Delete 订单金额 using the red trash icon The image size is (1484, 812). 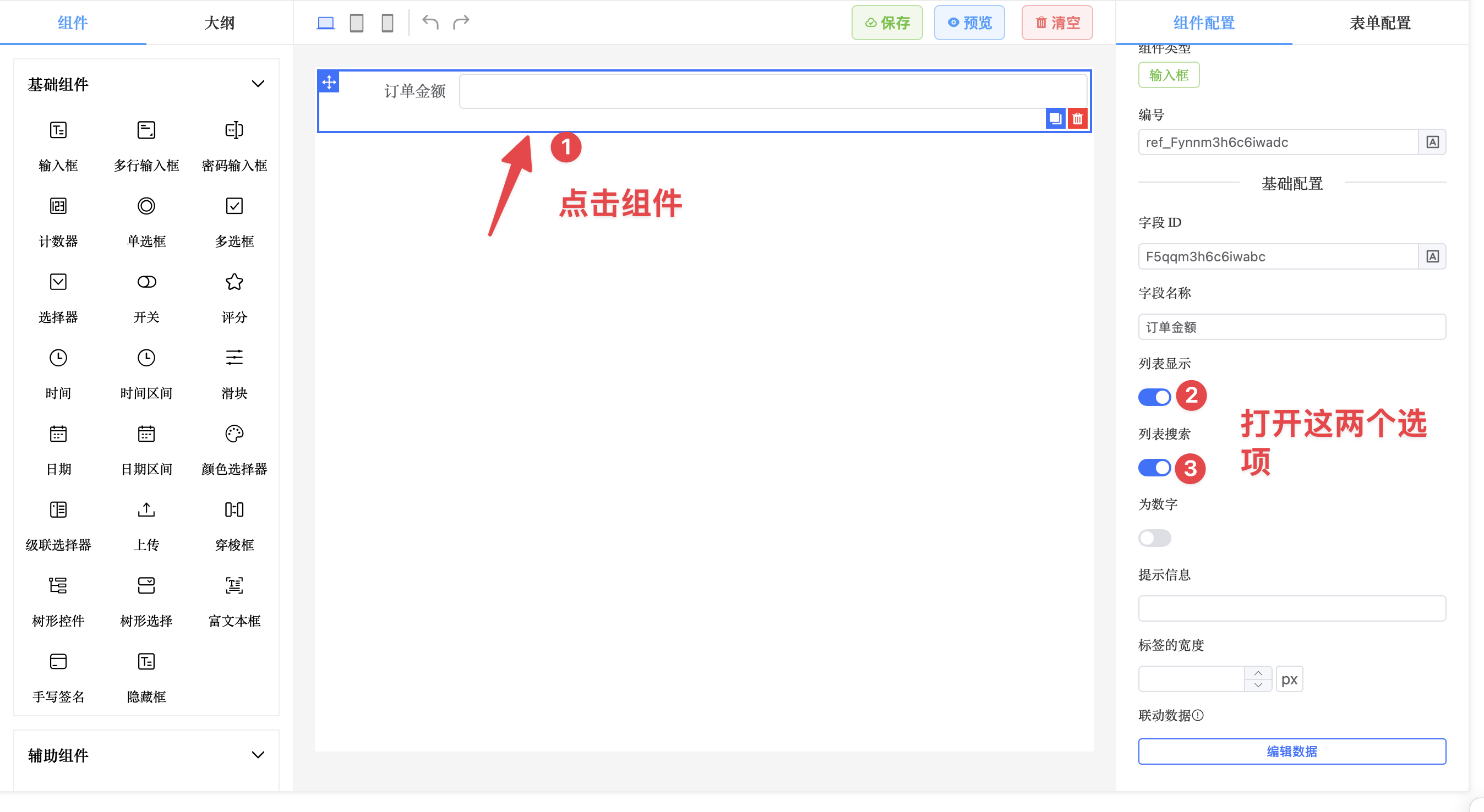pyautogui.click(x=1077, y=118)
